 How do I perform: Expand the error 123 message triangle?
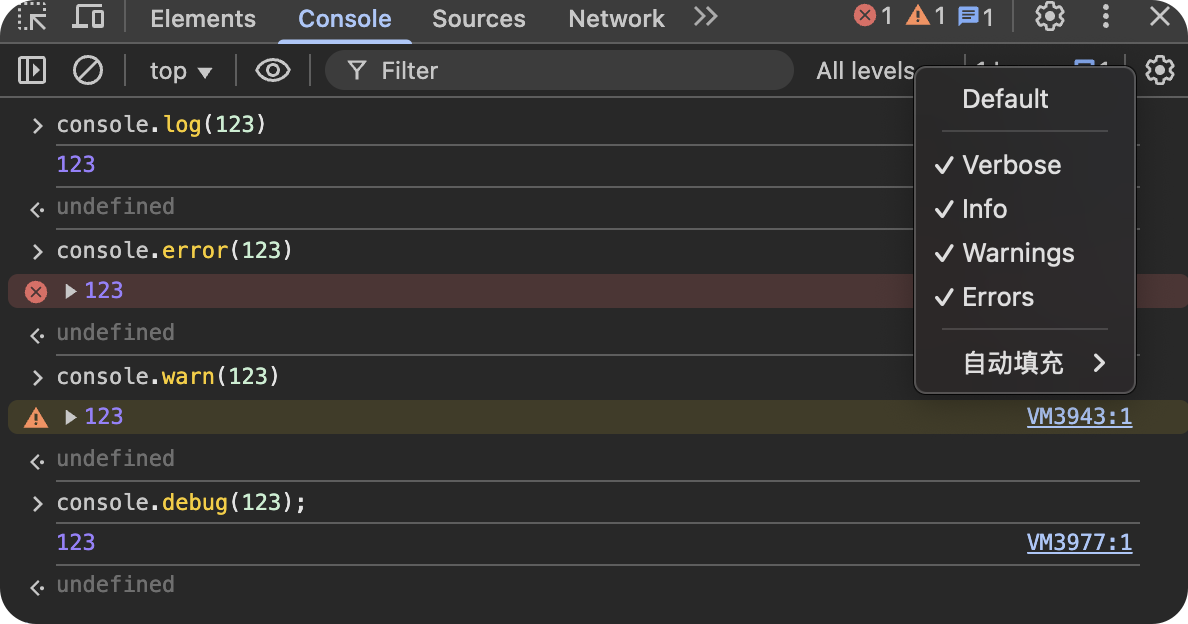[x=71, y=291]
